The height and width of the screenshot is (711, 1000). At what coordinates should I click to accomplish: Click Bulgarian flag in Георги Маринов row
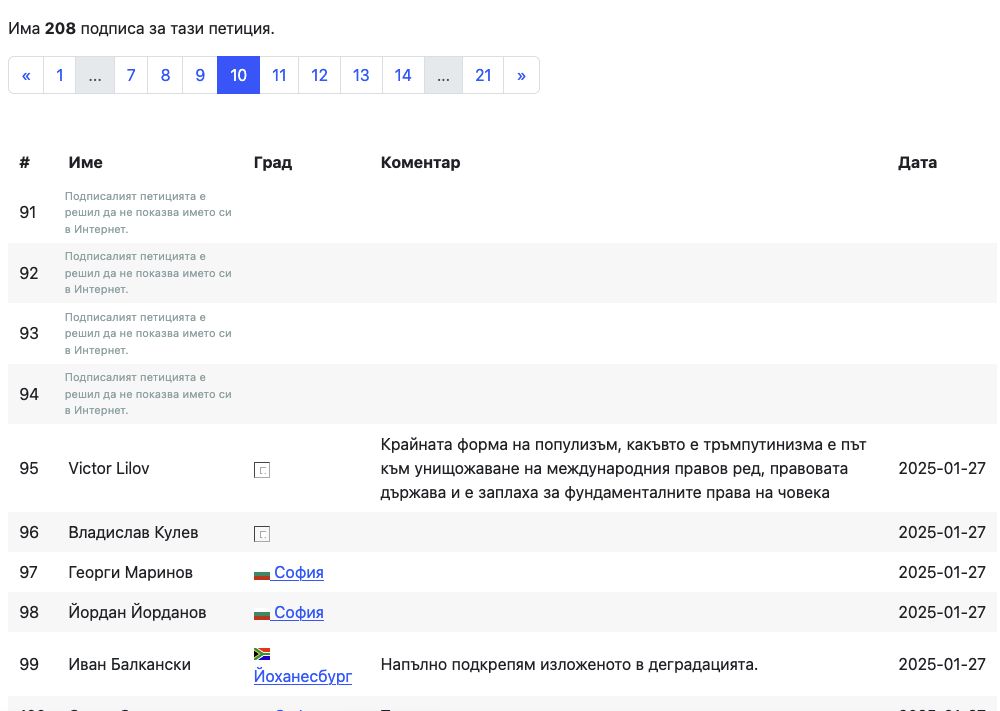pyautogui.click(x=262, y=574)
